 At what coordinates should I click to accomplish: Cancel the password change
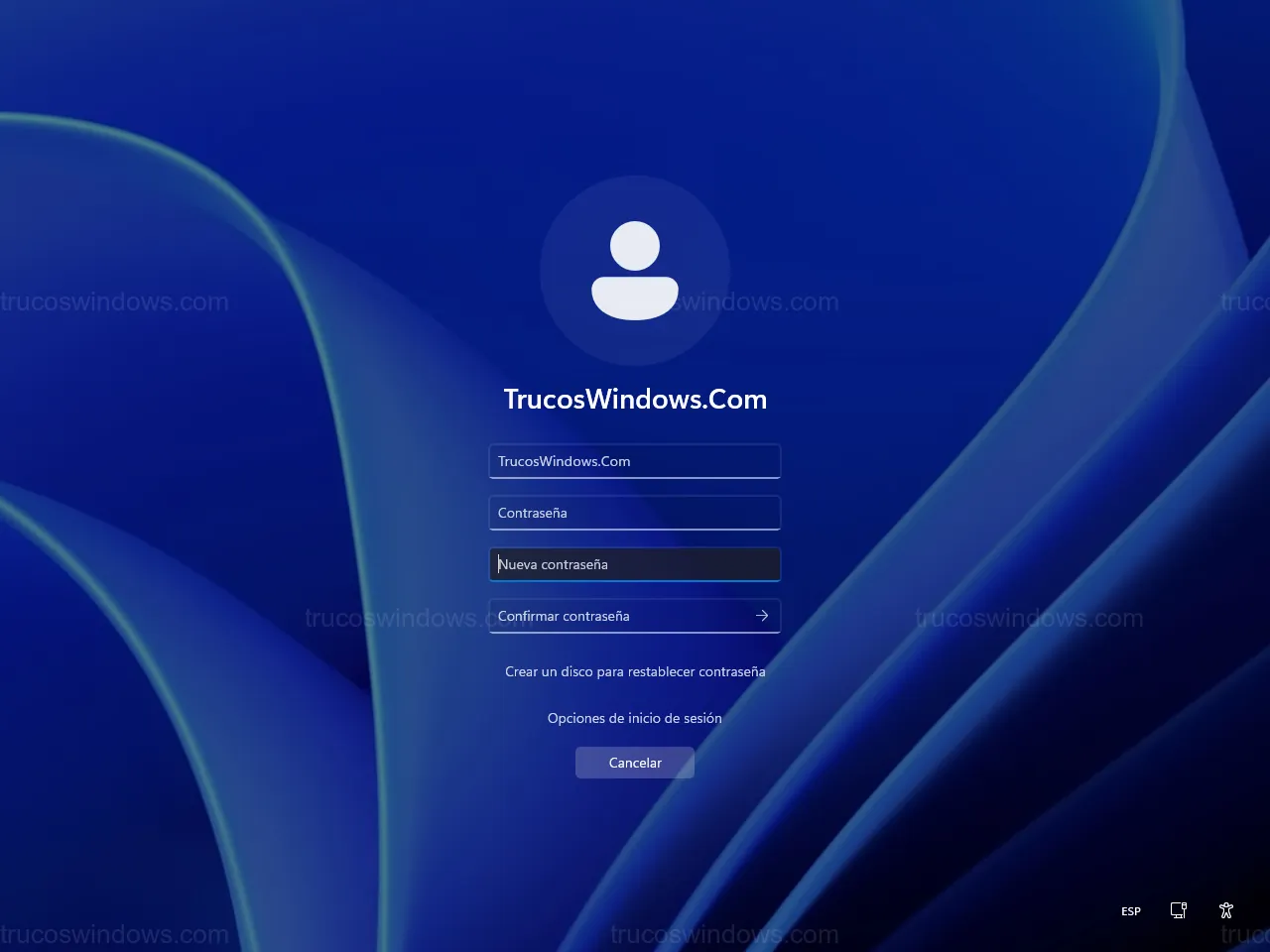pyautogui.click(x=635, y=763)
